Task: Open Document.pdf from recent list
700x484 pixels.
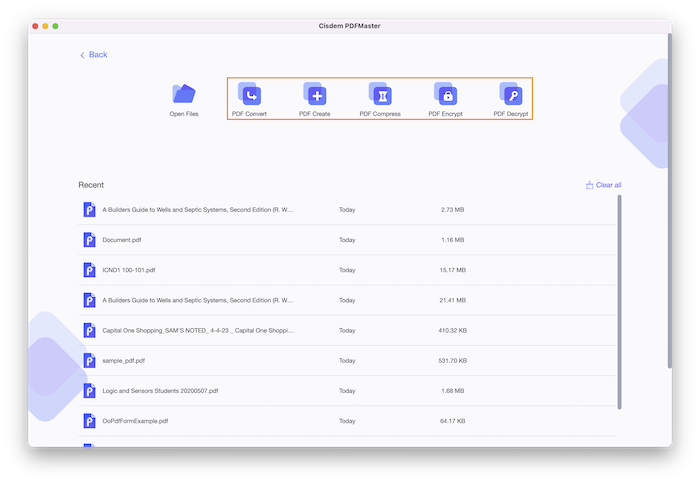Action: click(x=121, y=240)
